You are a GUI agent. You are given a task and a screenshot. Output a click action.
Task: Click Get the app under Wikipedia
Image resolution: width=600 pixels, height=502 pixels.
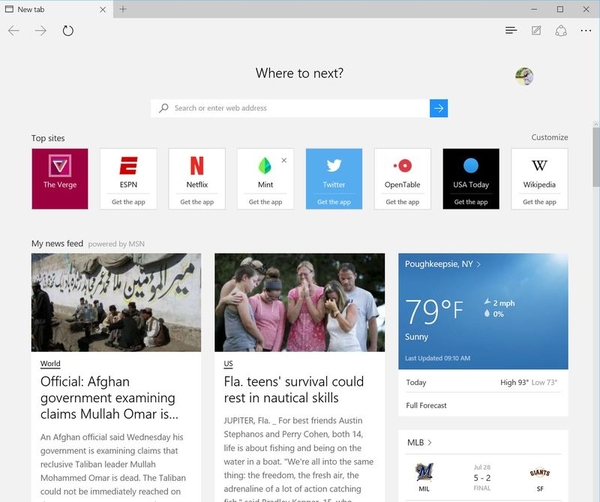[539, 202]
